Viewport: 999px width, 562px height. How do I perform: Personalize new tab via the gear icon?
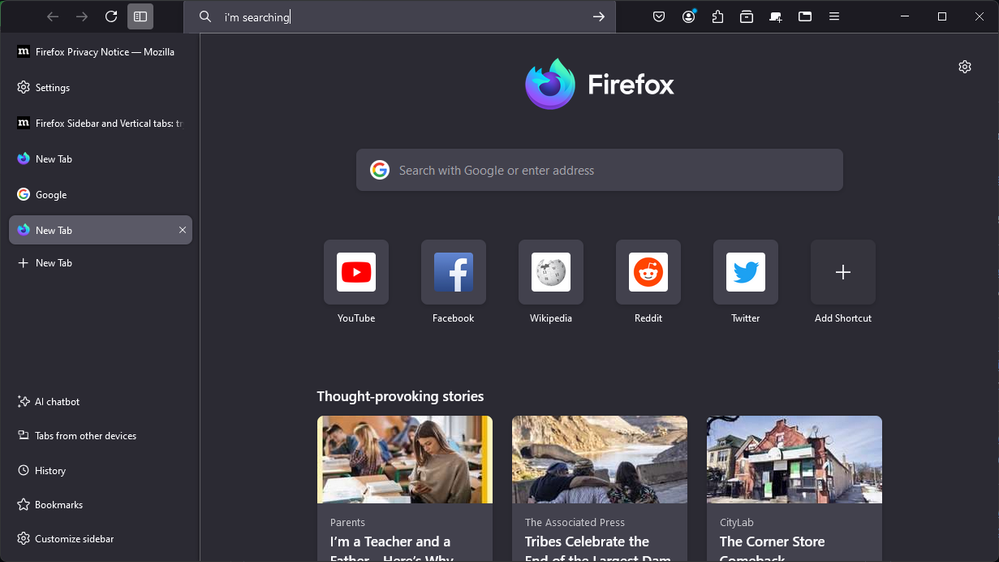tap(965, 67)
